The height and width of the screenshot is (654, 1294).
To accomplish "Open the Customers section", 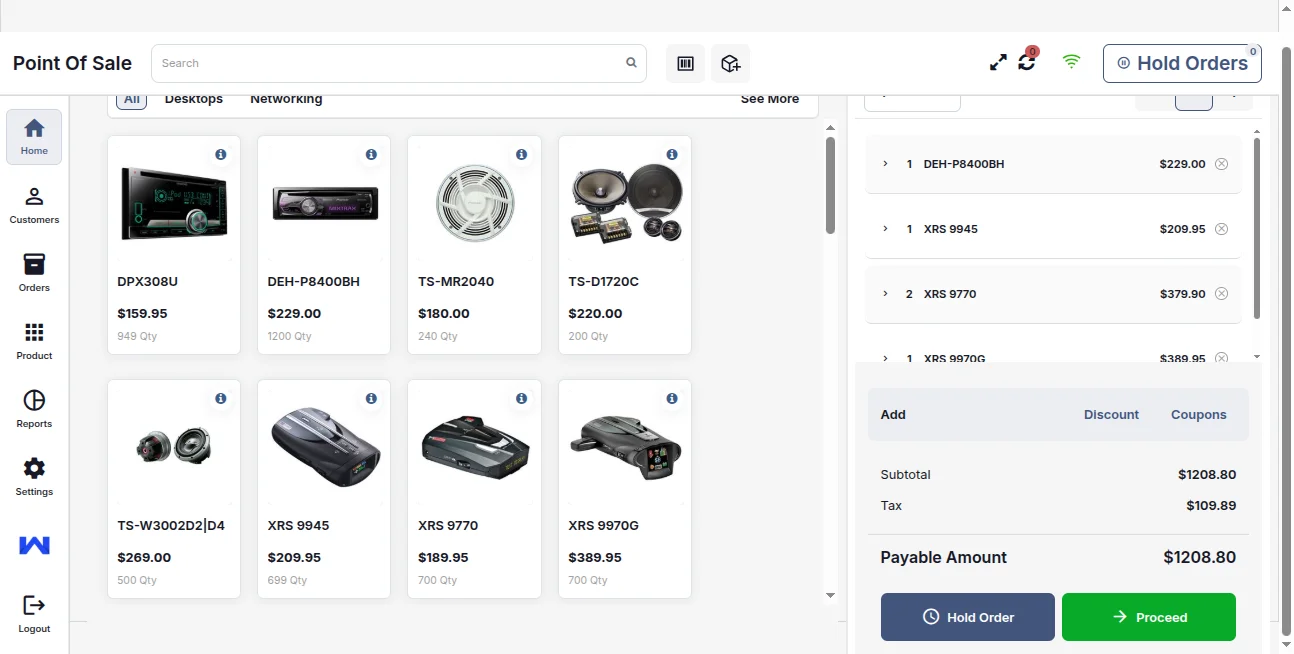I will pos(34,205).
